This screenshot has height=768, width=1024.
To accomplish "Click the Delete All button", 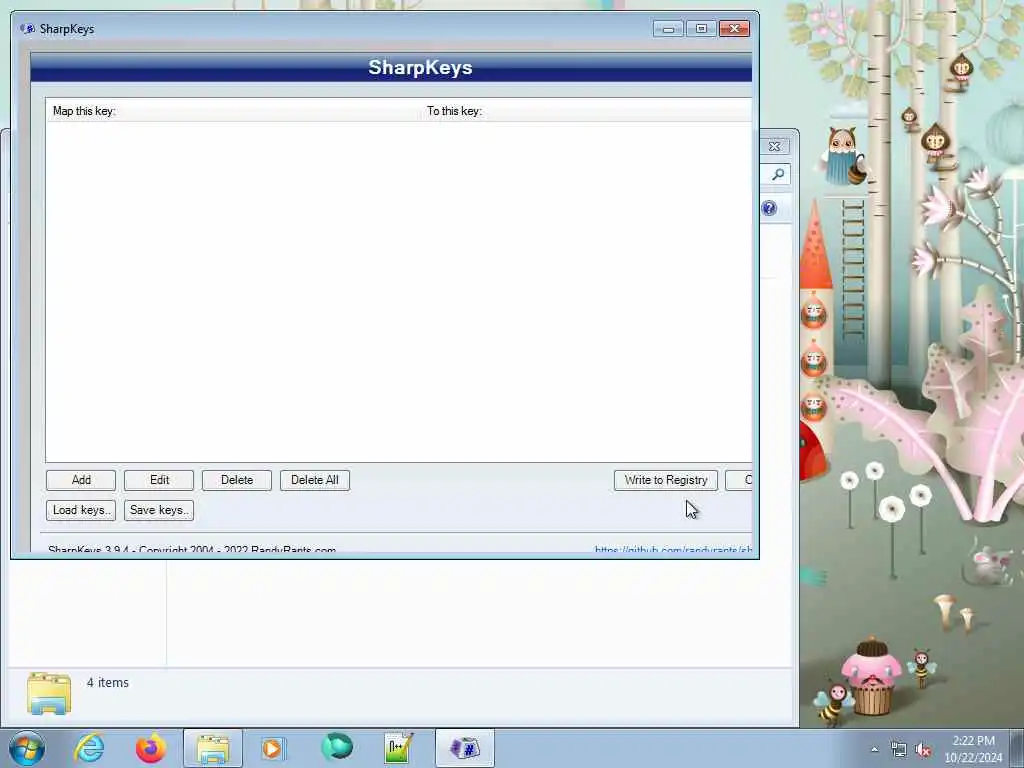I will [315, 480].
